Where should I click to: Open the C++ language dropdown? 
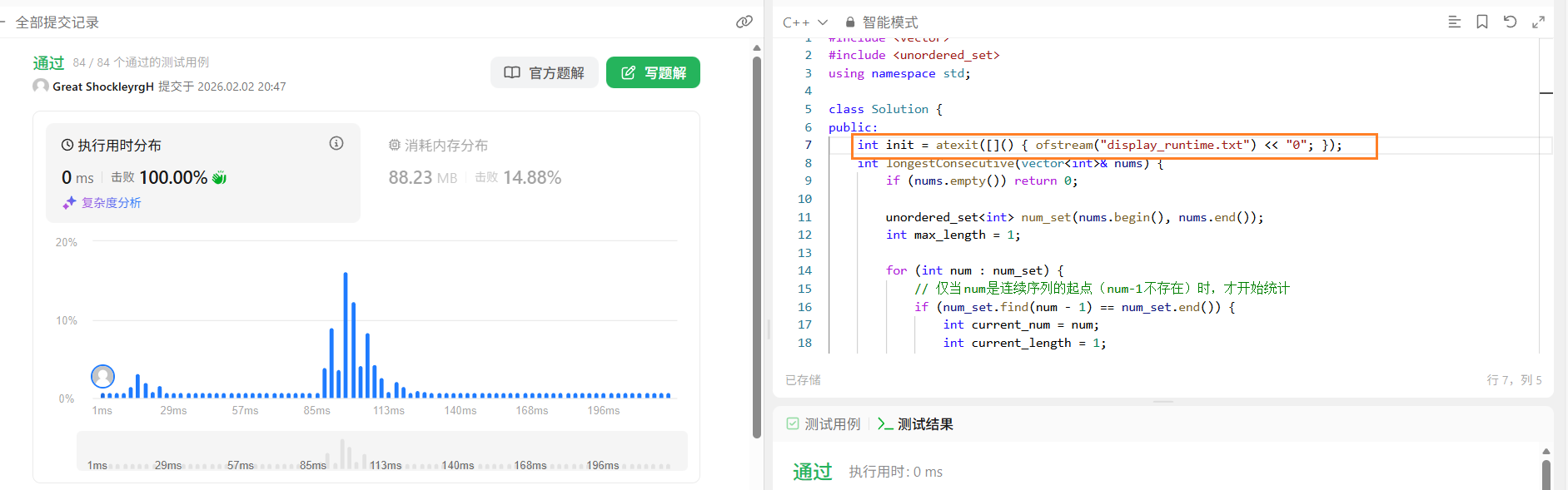point(805,22)
